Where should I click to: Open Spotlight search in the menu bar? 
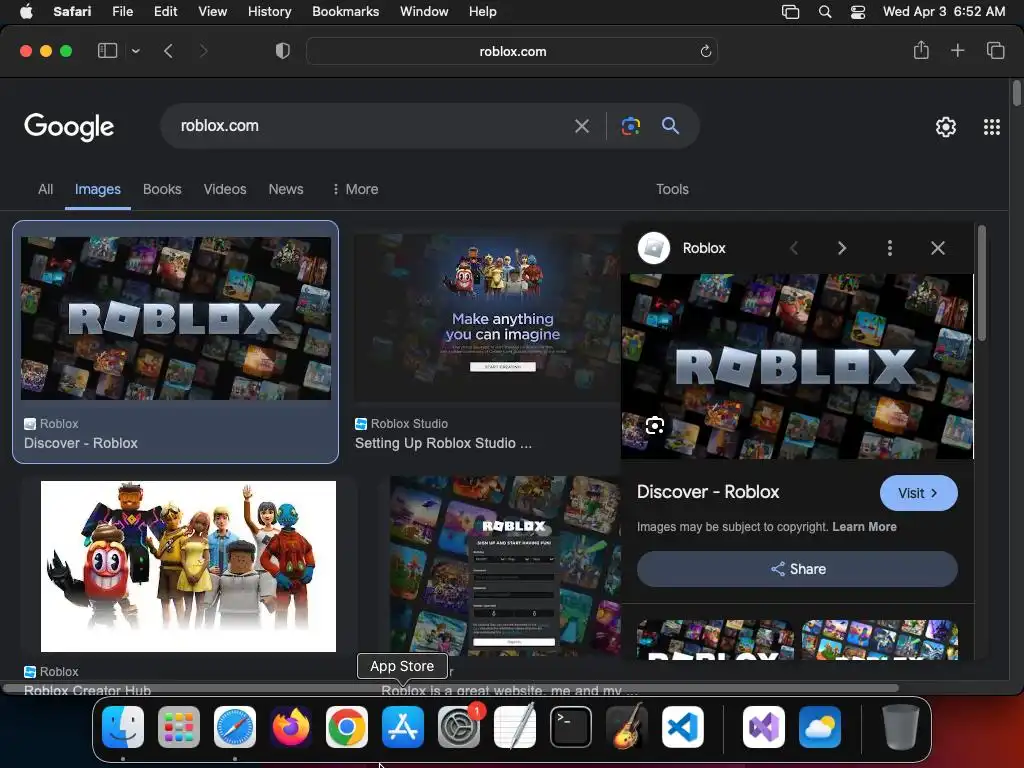pyautogui.click(x=825, y=12)
